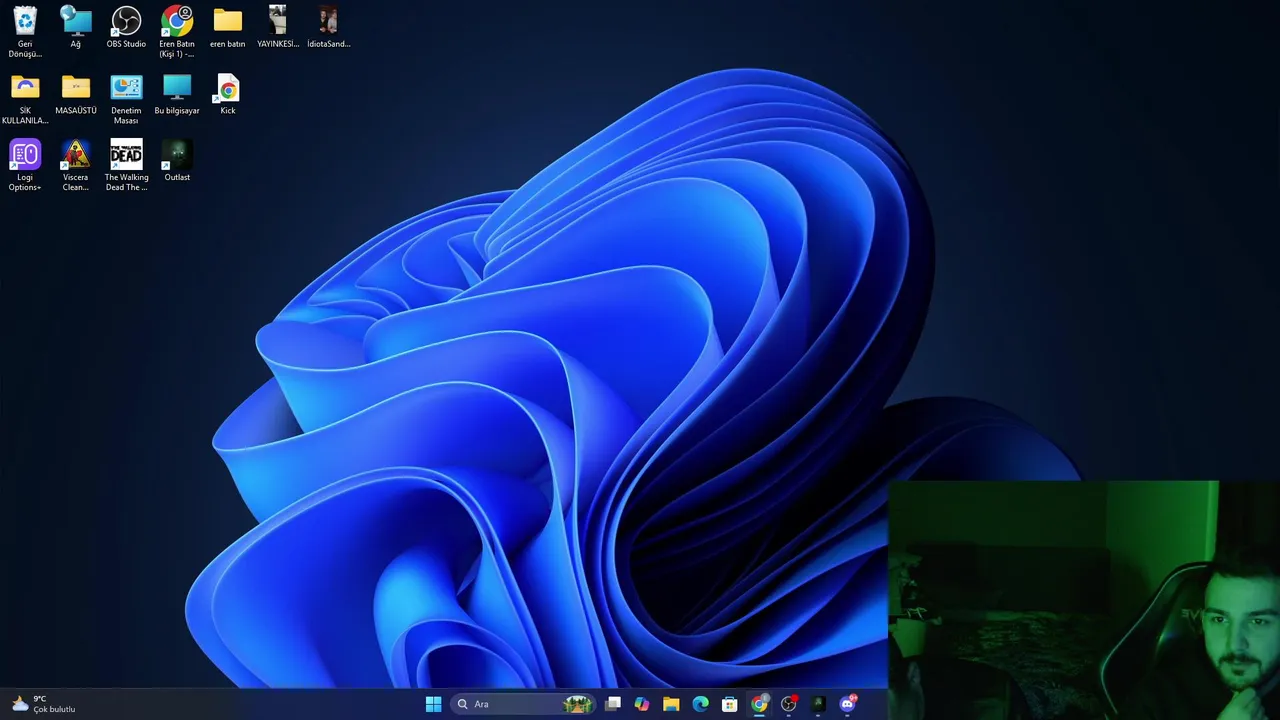Switch to Discord in the taskbar
Image resolution: width=1280 pixels, height=720 pixels.
tap(848, 704)
